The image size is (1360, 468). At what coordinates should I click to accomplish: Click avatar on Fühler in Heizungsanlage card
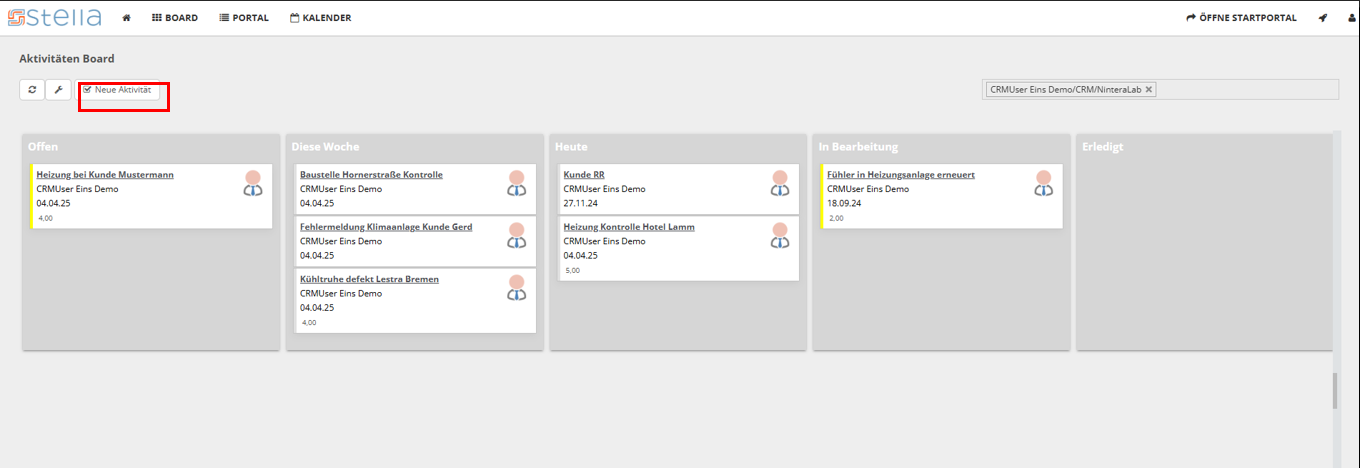(x=1043, y=183)
